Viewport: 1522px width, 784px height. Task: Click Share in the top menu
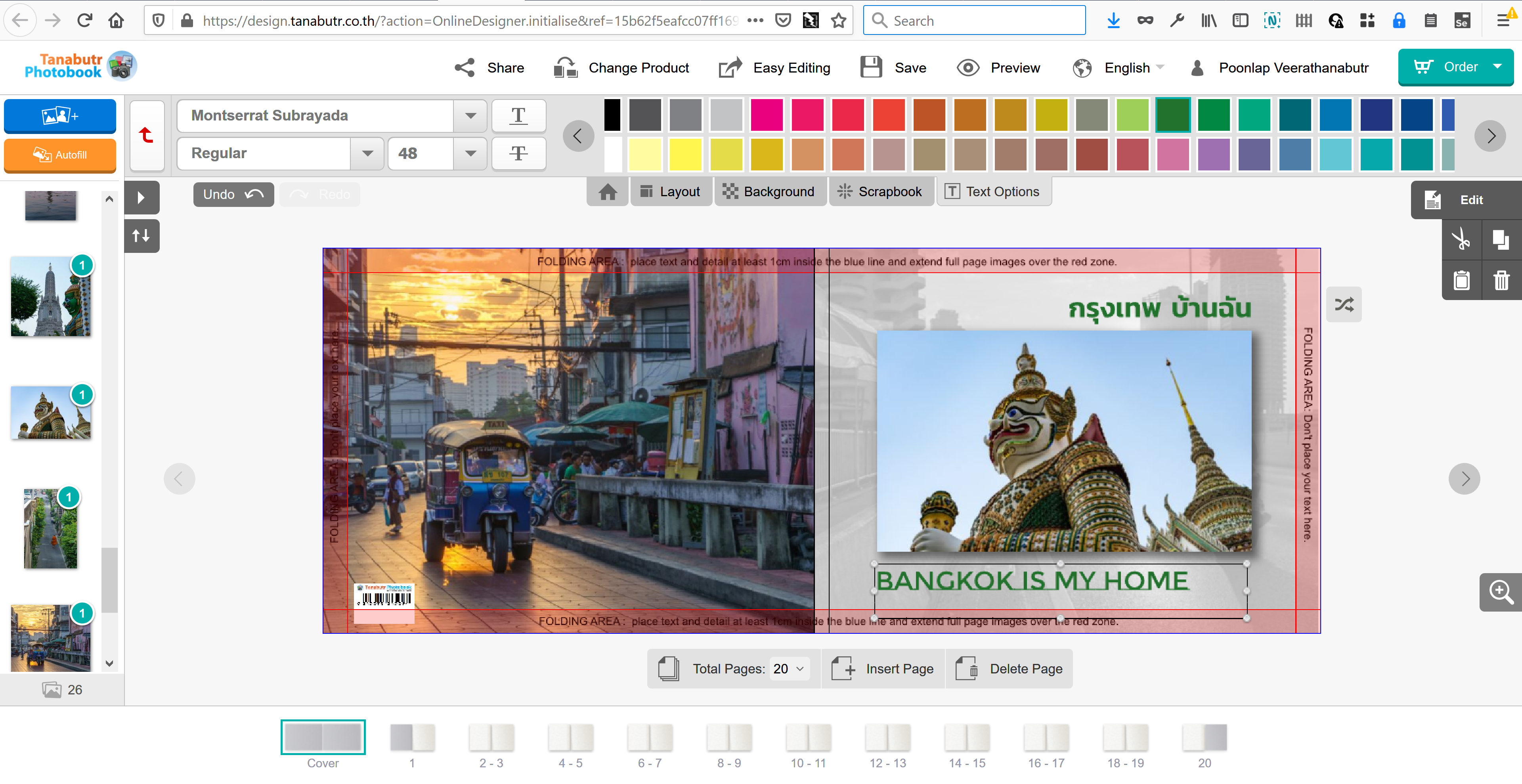pos(490,68)
